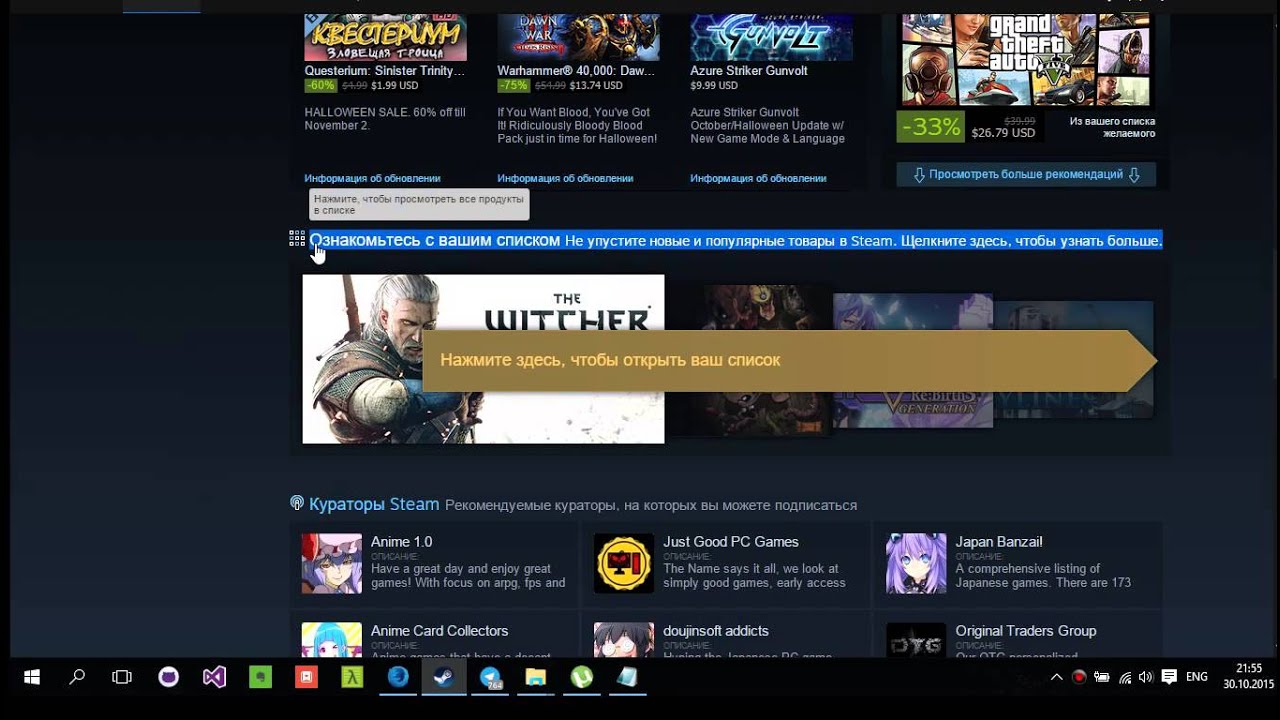Click 'Щелкните здесь, чтобы узнать больше' link

pyautogui.click(x=1031, y=241)
